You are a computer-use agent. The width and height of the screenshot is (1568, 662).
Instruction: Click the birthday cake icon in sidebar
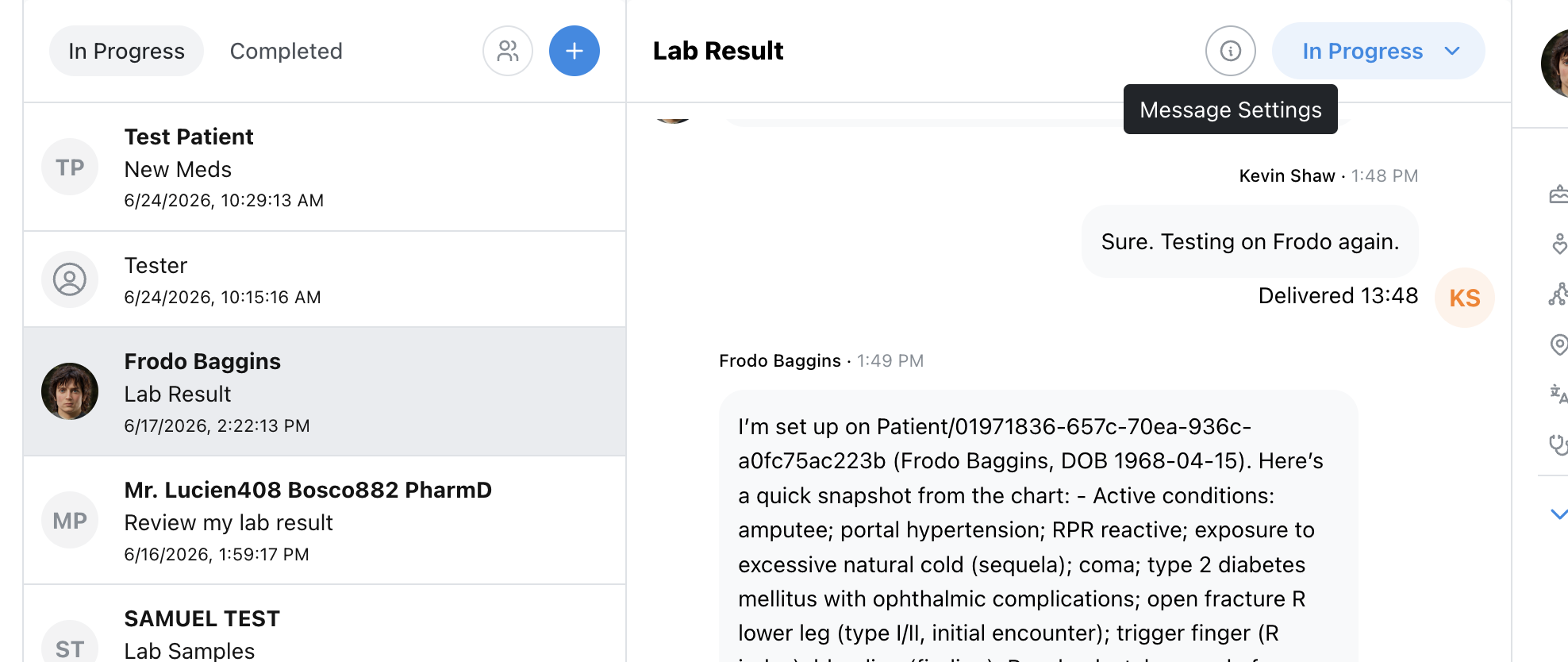(x=1558, y=194)
